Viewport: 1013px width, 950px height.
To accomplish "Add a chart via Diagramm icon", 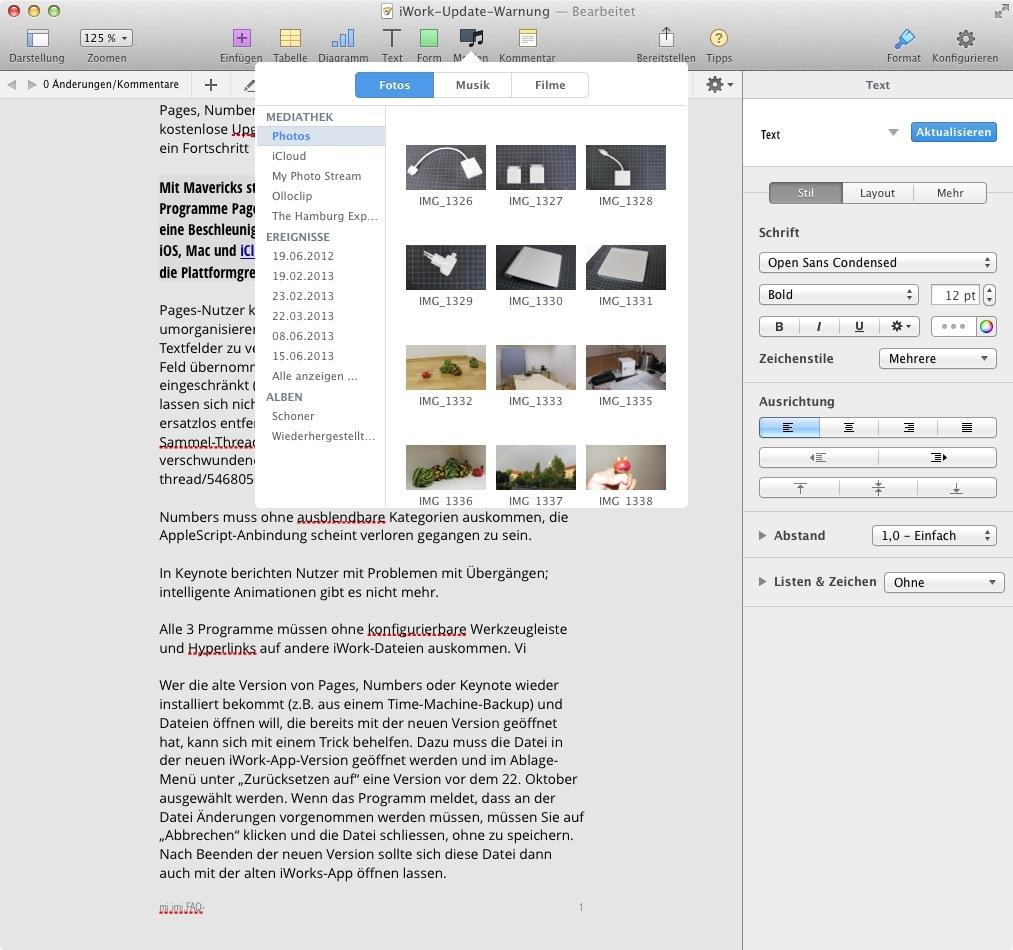I will pyautogui.click(x=343, y=38).
